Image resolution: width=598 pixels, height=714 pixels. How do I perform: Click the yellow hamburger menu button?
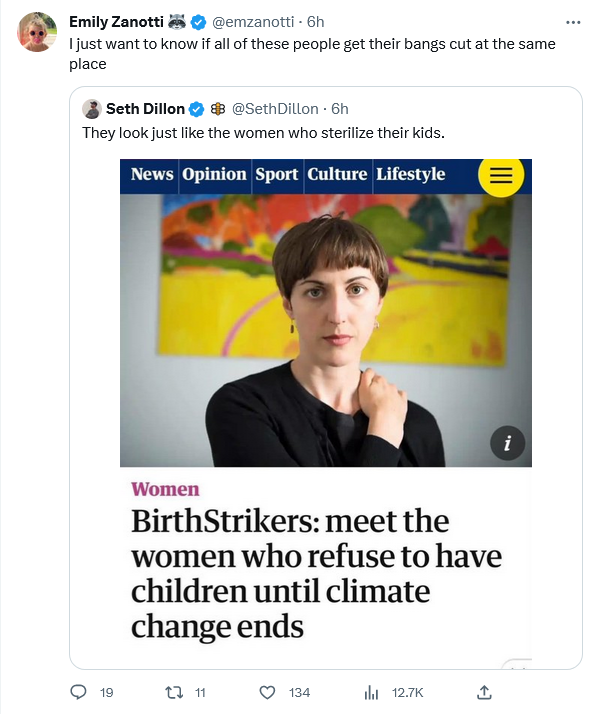click(x=501, y=175)
